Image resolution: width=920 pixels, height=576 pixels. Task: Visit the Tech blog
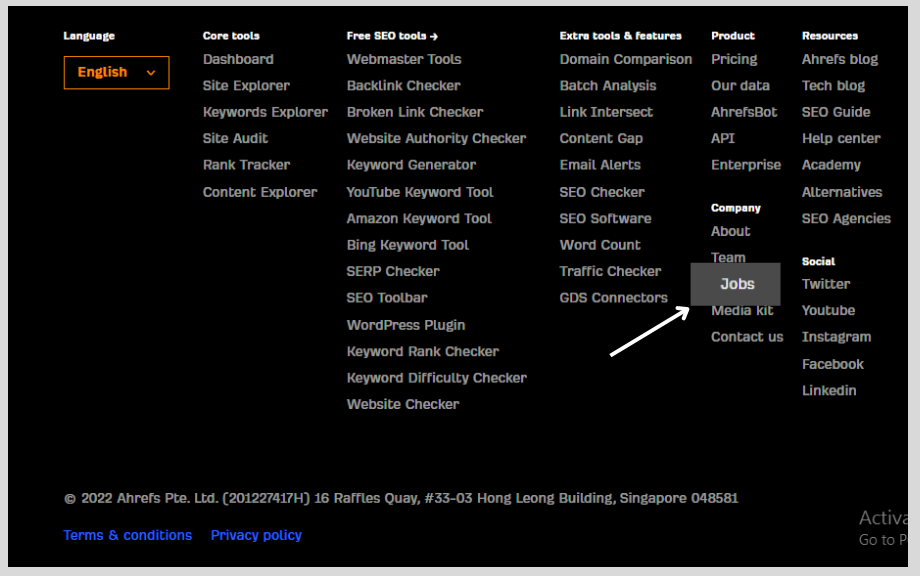(833, 86)
